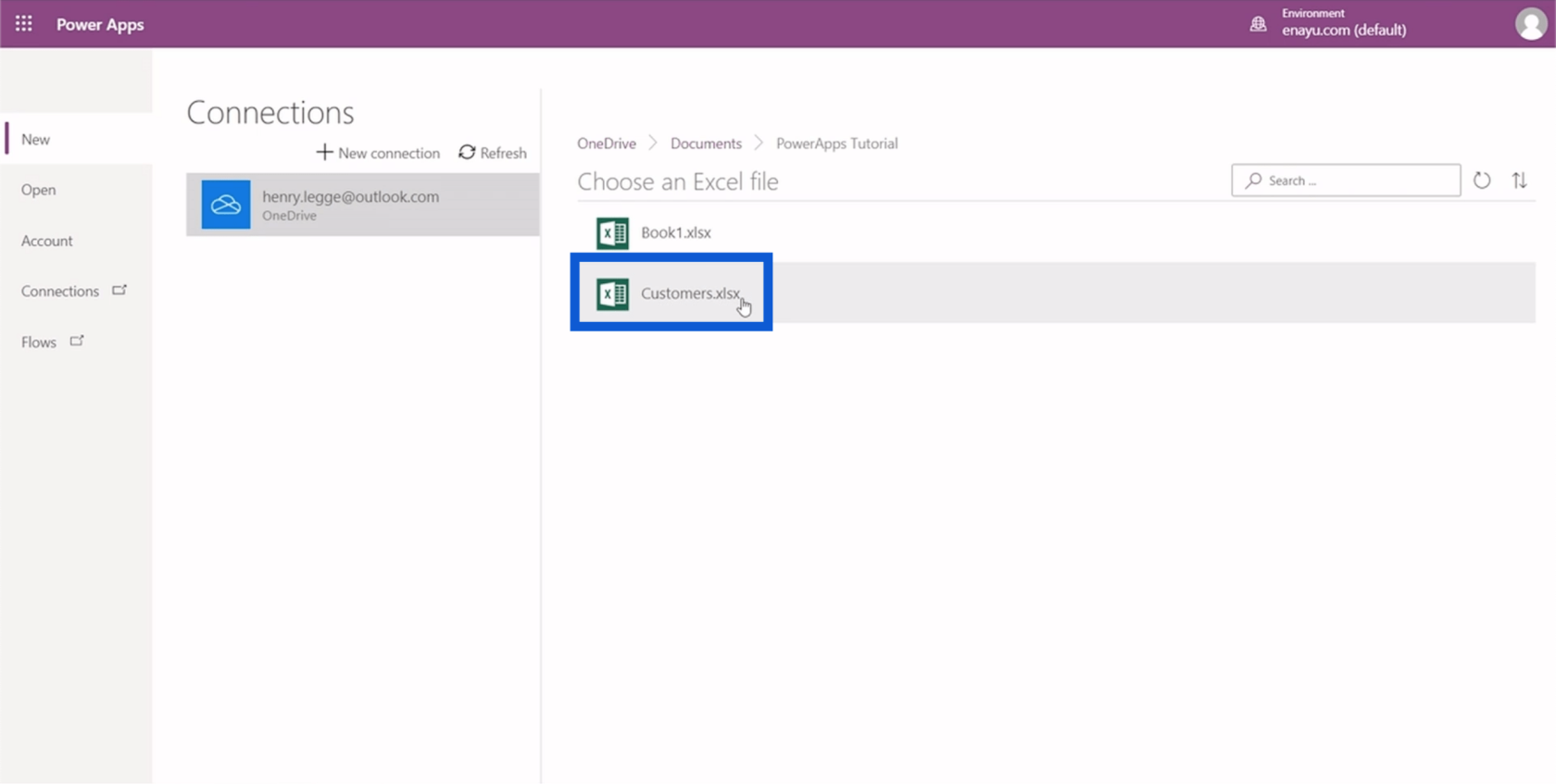Click the search magnifier icon
The height and width of the screenshot is (784, 1556).
1254,180
